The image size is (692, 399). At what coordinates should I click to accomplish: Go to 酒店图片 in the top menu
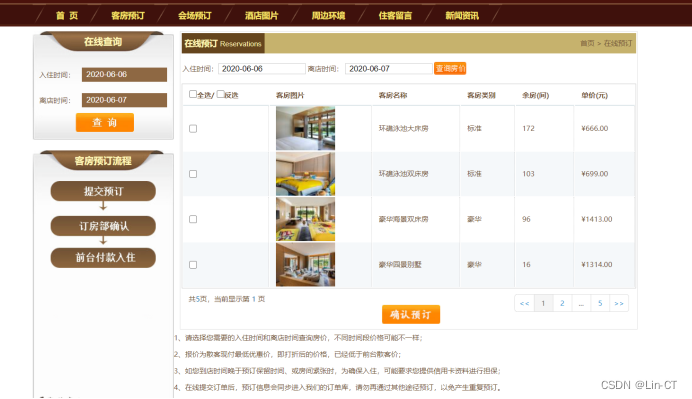tap(262, 15)
